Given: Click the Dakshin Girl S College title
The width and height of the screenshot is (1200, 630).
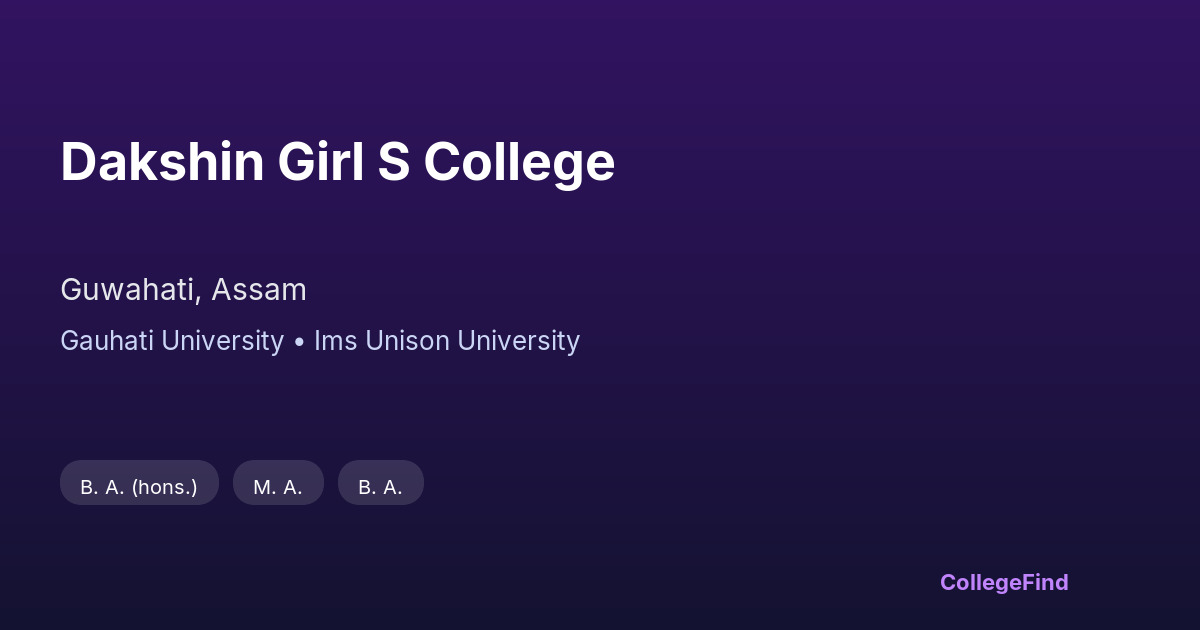Looking at the screenshot, I should coord(337,162).
